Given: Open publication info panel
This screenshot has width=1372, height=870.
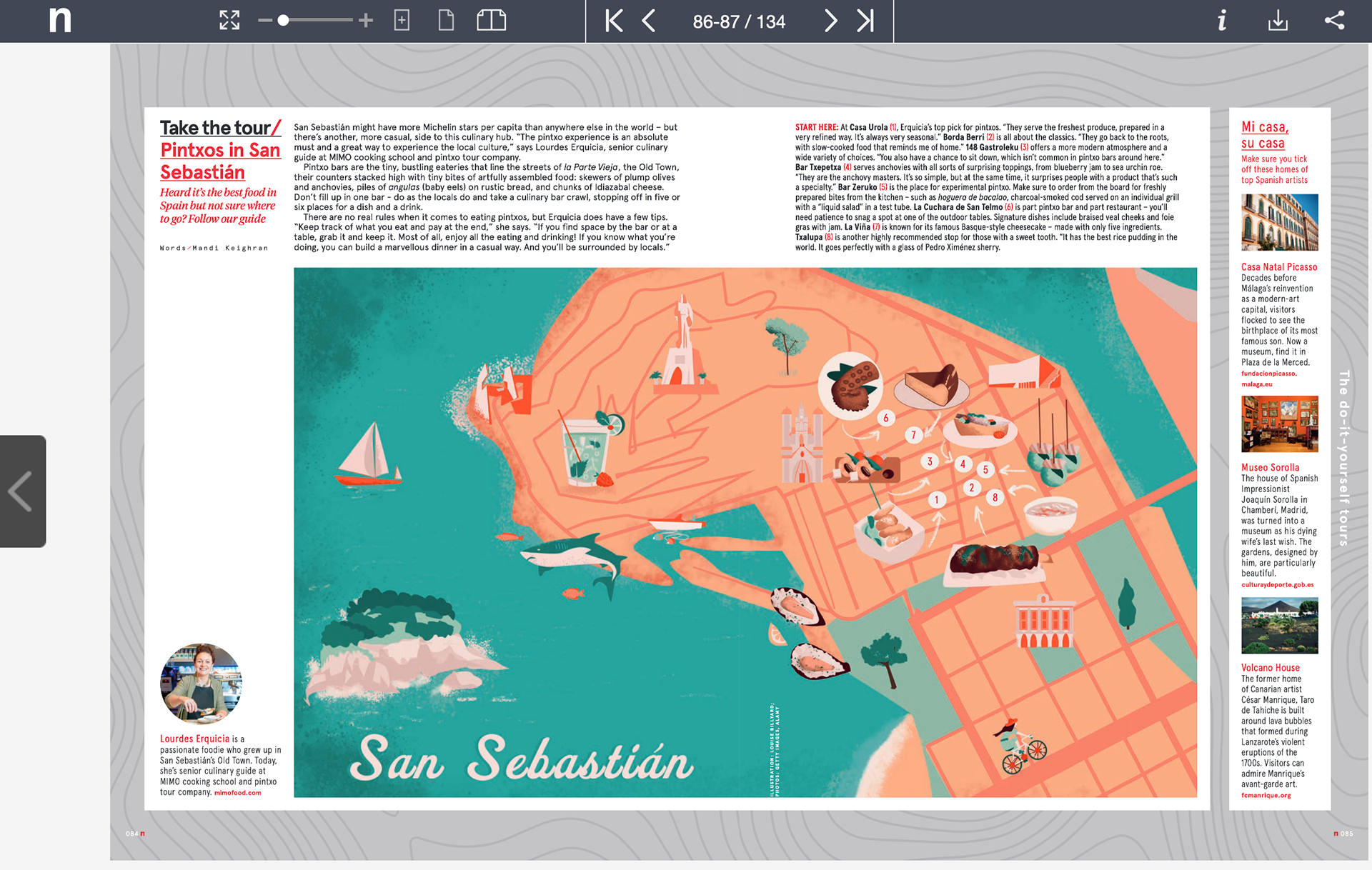Looking at the screenshot, I should [x=1222, y=20].
